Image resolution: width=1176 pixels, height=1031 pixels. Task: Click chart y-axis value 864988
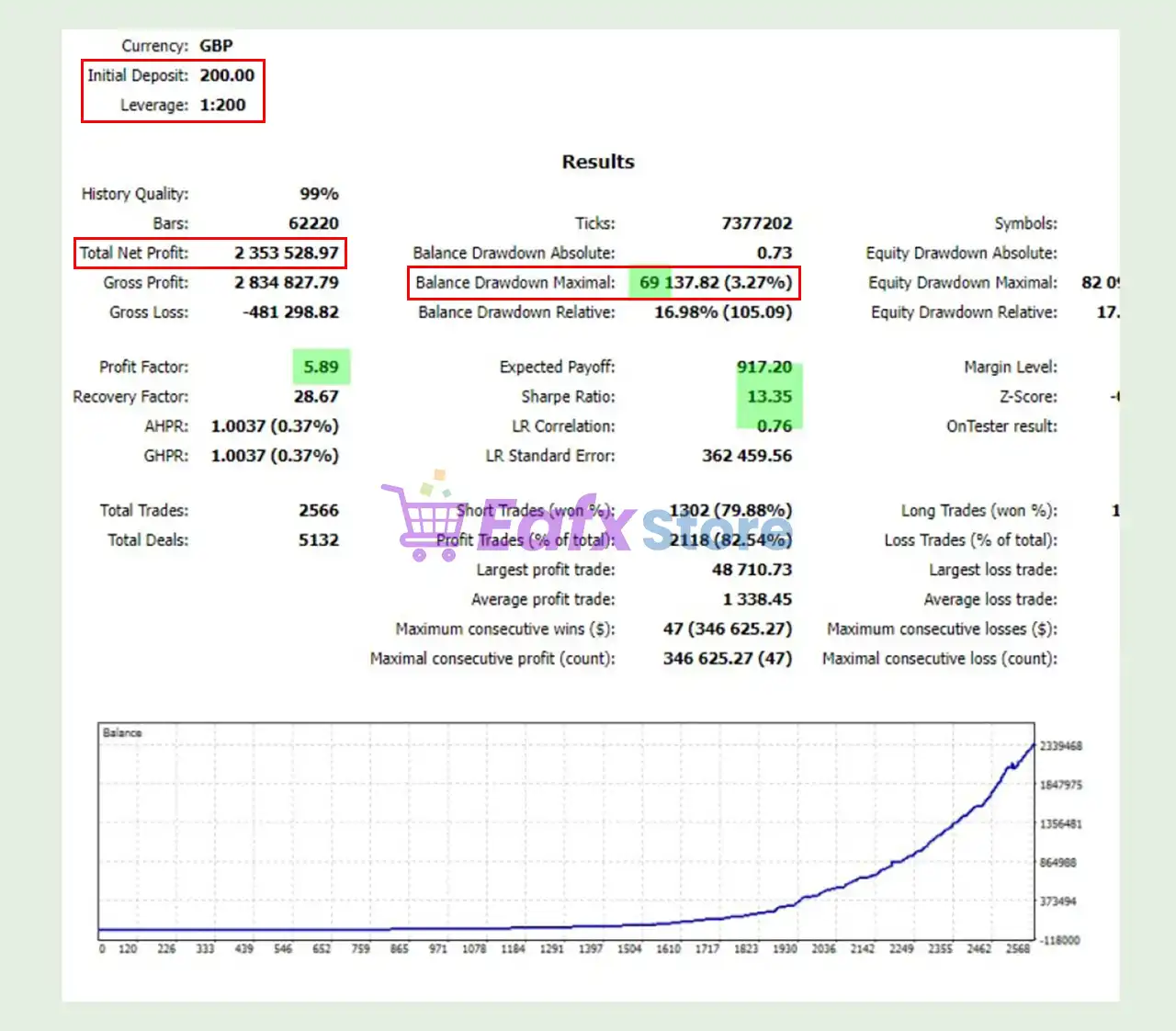coord(1058,863)
